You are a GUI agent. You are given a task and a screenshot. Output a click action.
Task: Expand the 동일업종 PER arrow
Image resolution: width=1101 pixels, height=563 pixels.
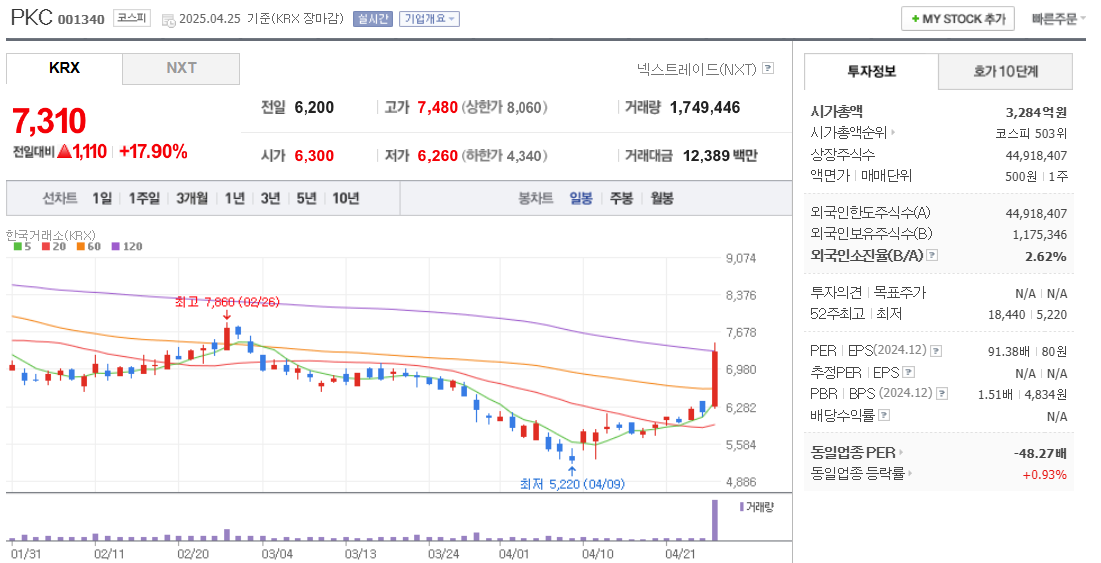pyautogui.click(x=901, y=453)
